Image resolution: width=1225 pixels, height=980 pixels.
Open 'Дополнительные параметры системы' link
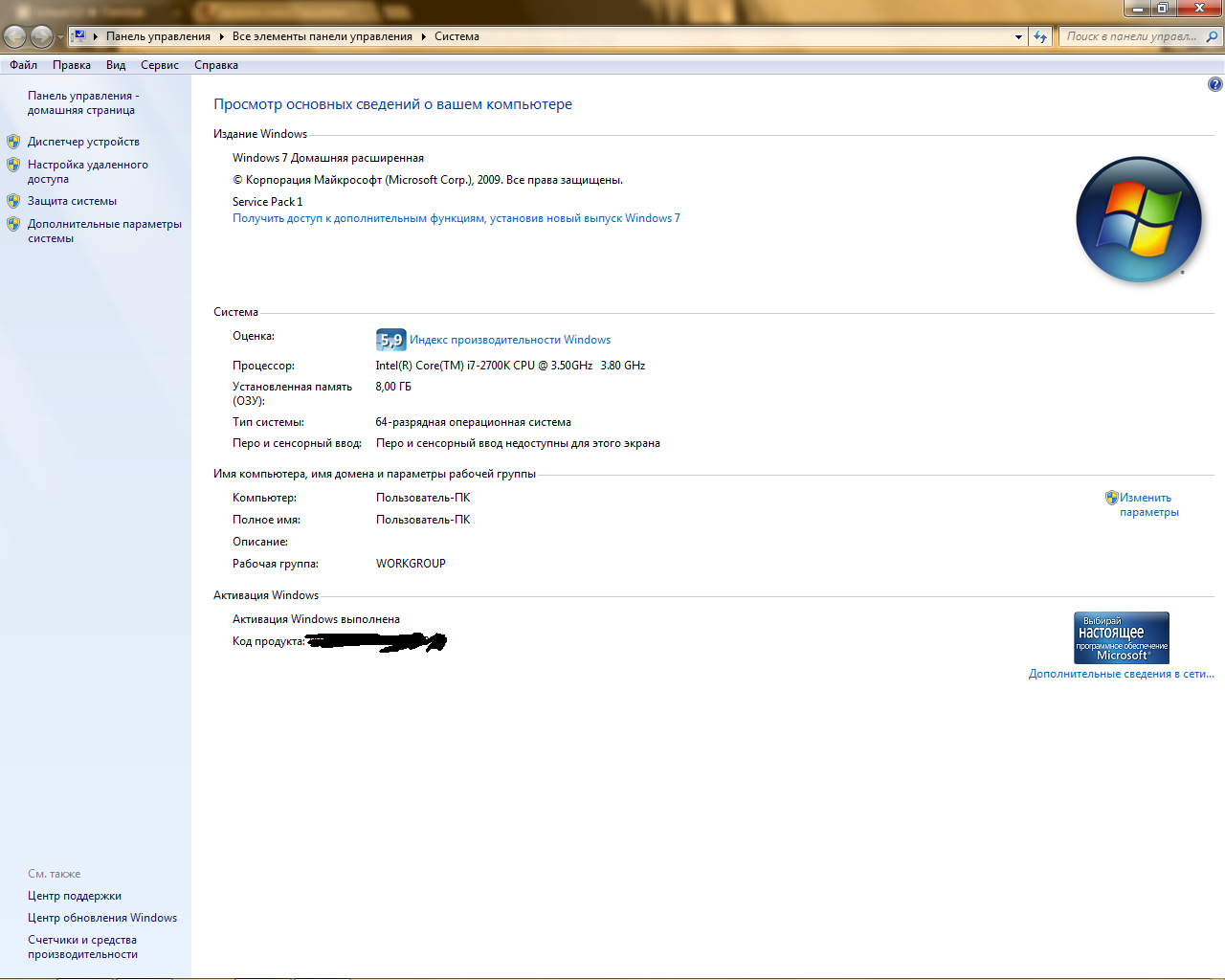tap(104, 231)
